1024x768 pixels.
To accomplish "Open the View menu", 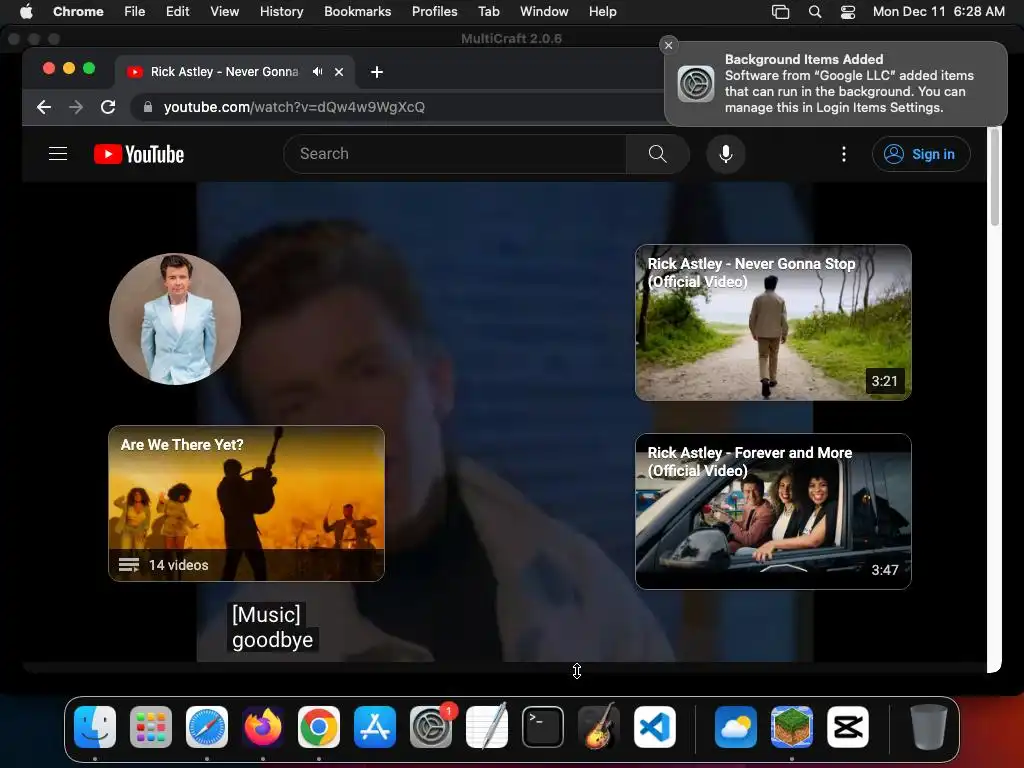I will (x=225, y=11).
